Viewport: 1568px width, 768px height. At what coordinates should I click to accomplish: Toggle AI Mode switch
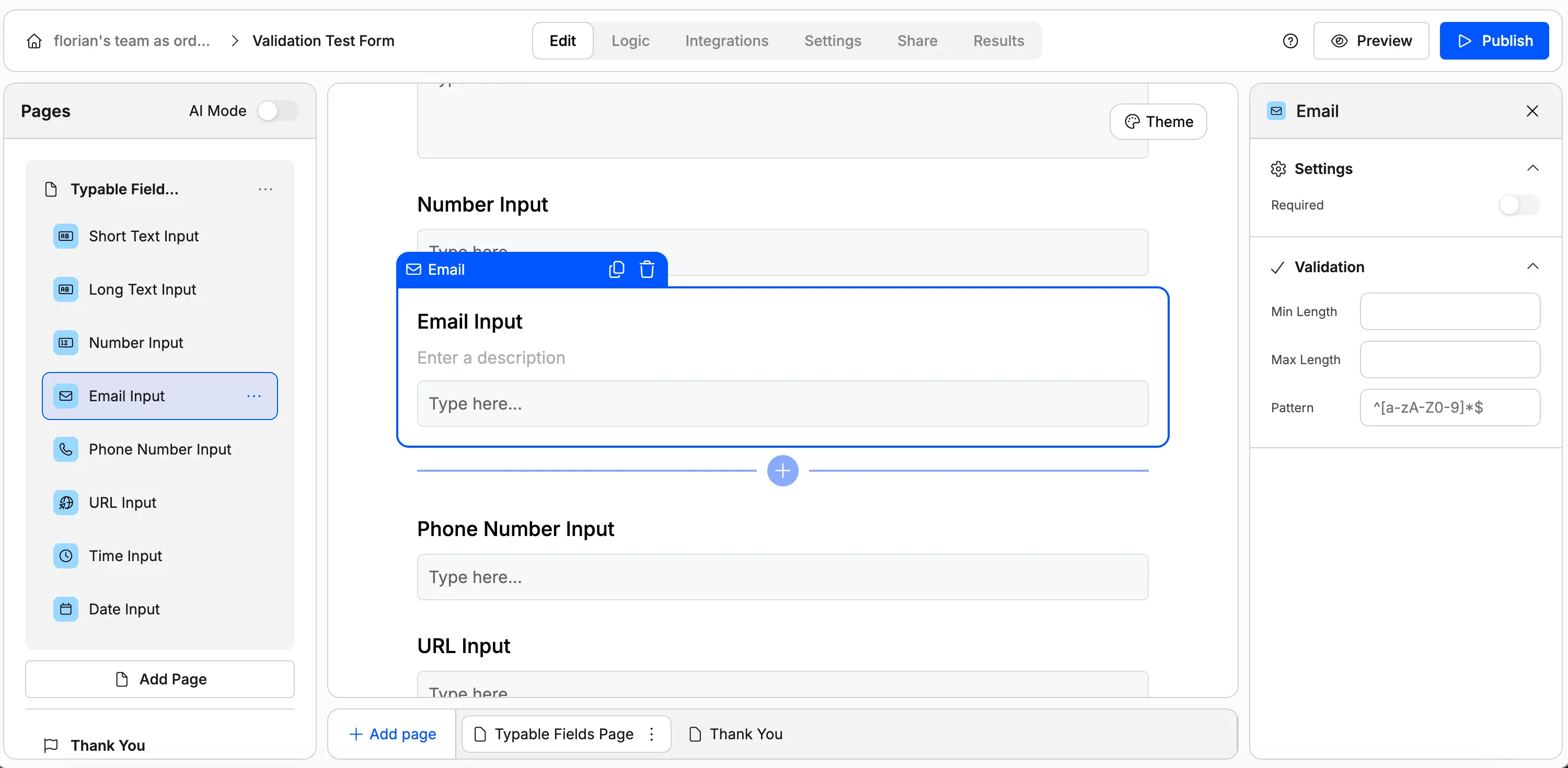pos(278,111)
